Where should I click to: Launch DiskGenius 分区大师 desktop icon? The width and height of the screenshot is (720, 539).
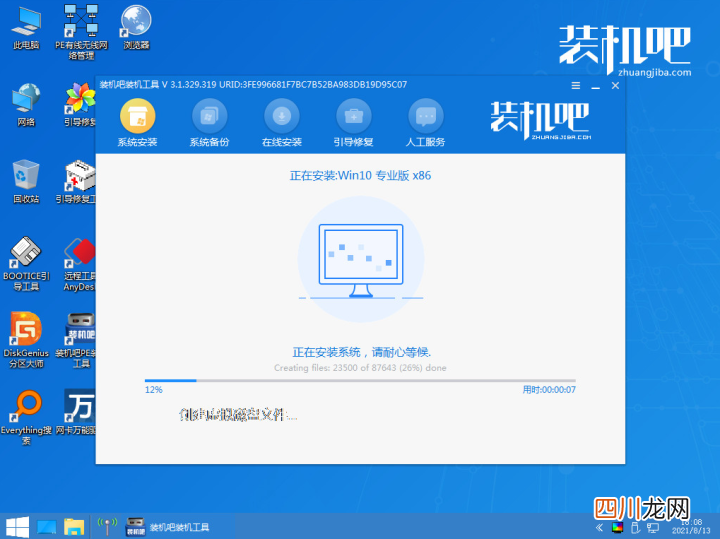(x=26, y=340)
